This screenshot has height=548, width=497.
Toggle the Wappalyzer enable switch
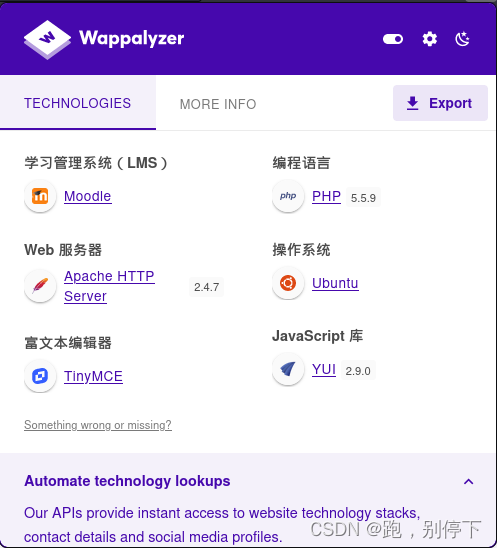(x=393, y=39)
